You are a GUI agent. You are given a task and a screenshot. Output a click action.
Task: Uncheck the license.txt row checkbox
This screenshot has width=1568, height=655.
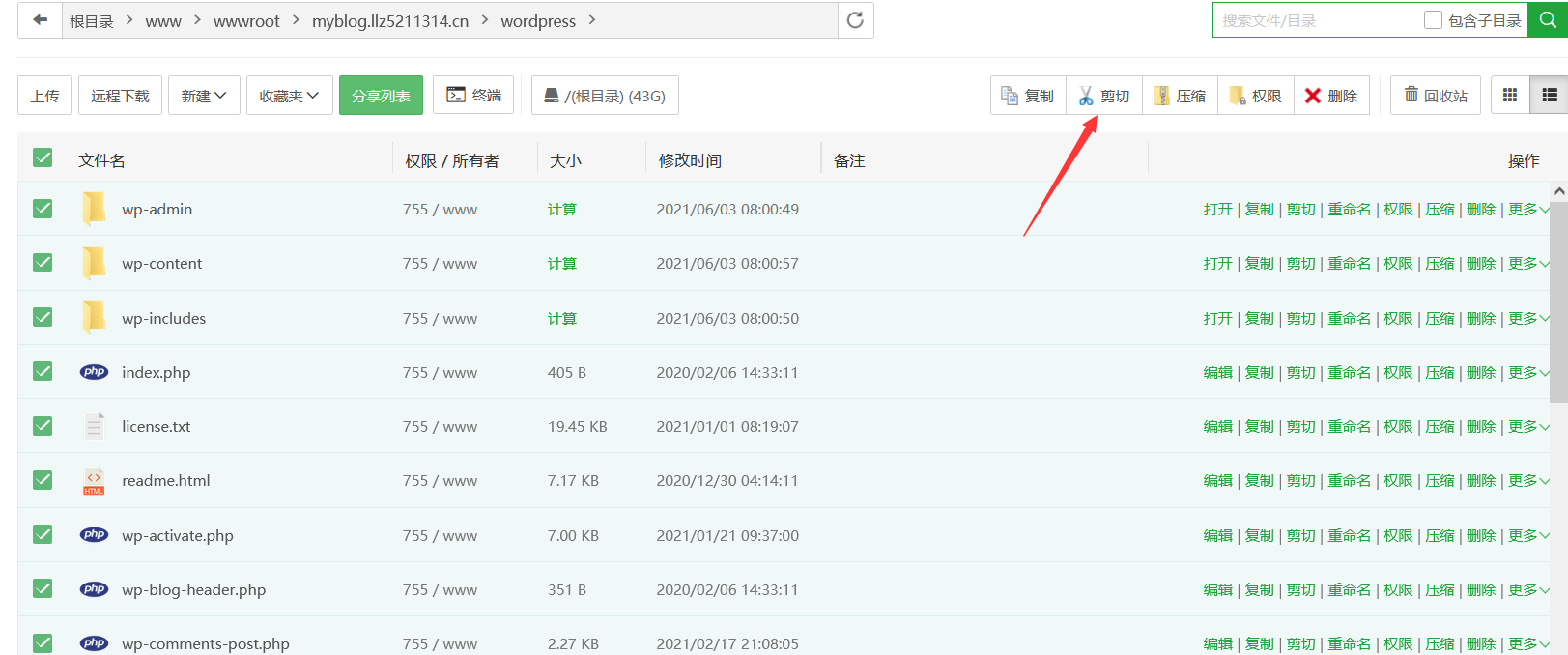tap(43, 425)
